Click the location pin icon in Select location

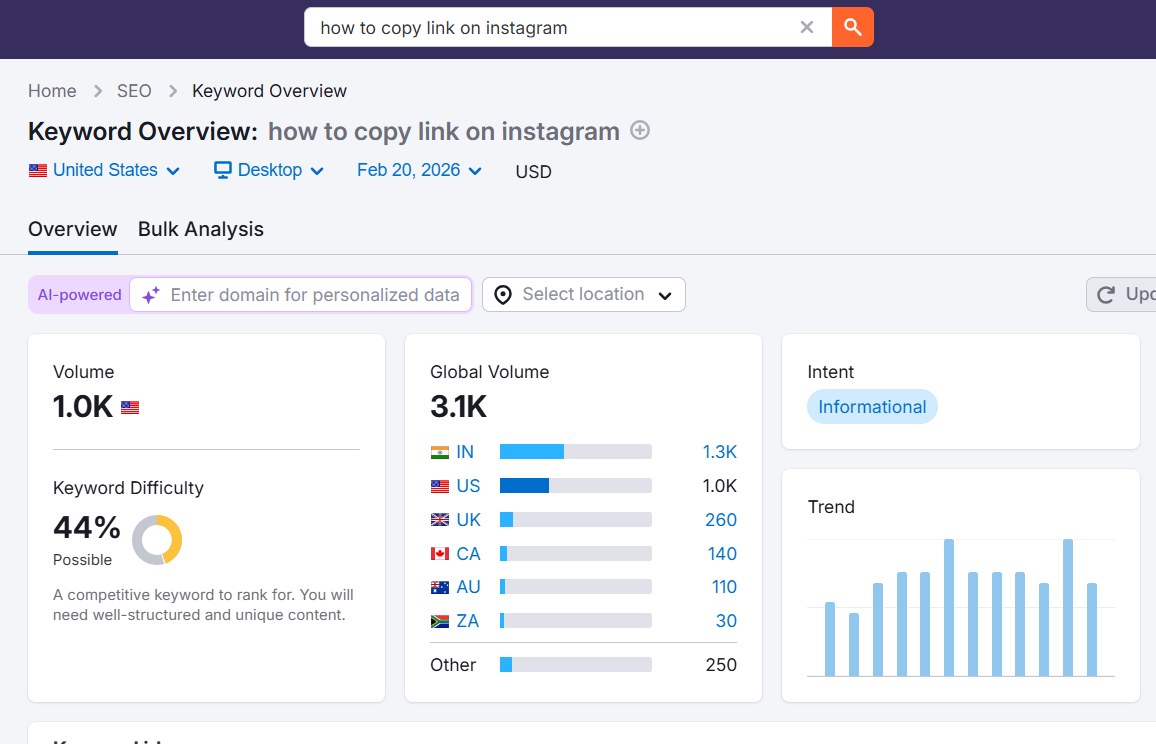pyautogui.click(x=502, y=294)
